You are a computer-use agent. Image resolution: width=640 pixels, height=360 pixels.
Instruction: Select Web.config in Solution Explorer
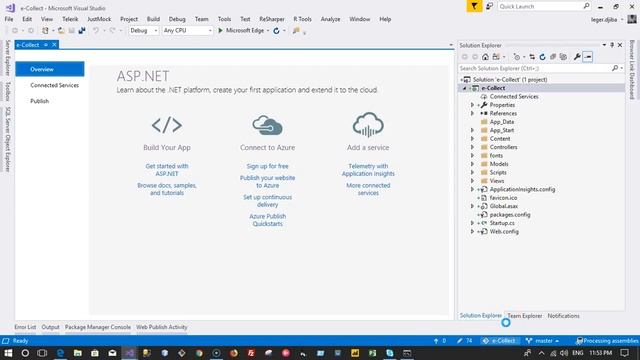pos(504,231)
